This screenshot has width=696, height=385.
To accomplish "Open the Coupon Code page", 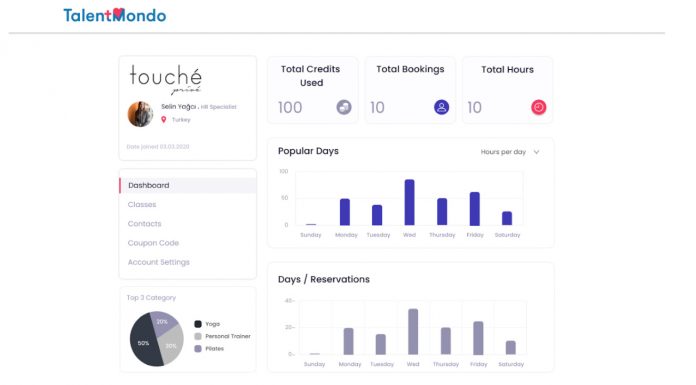I will coord(153,243).
